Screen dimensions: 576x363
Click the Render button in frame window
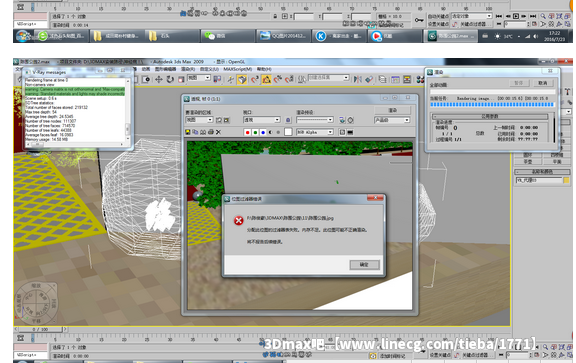[392, 110]
